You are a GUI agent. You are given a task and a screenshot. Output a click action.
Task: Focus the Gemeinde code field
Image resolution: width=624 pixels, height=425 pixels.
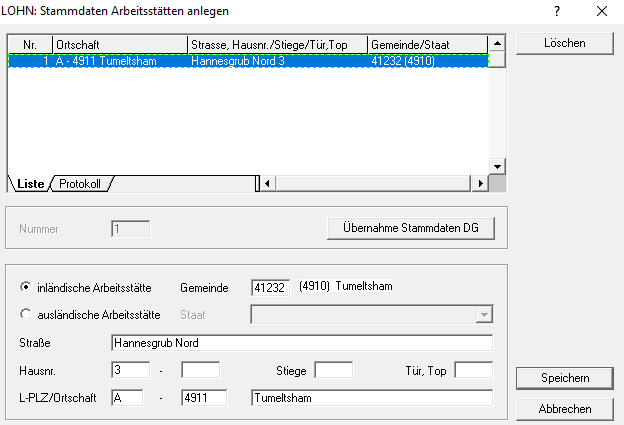270,288
